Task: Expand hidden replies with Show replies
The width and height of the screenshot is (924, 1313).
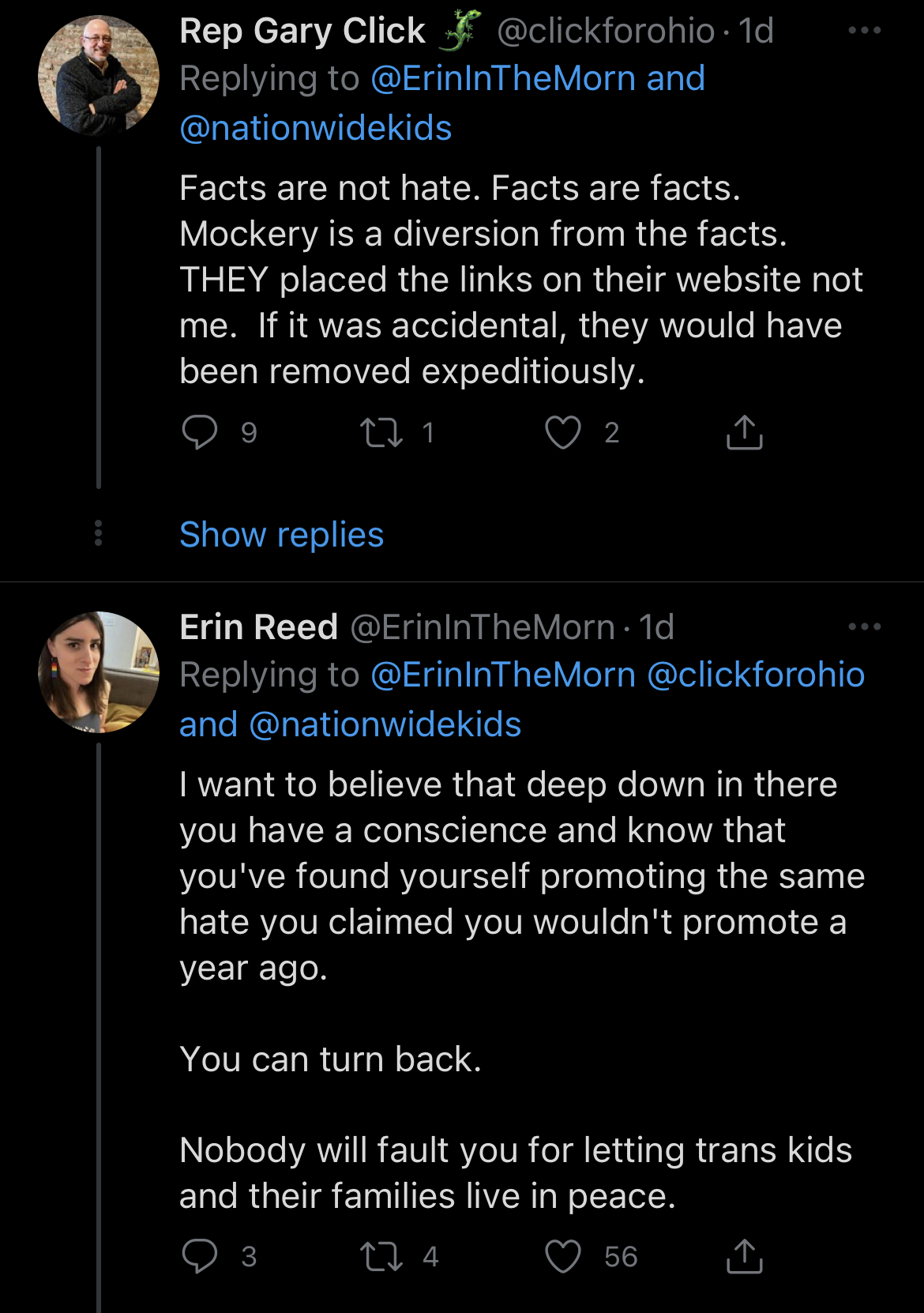Action: click(x=281, y=535)
